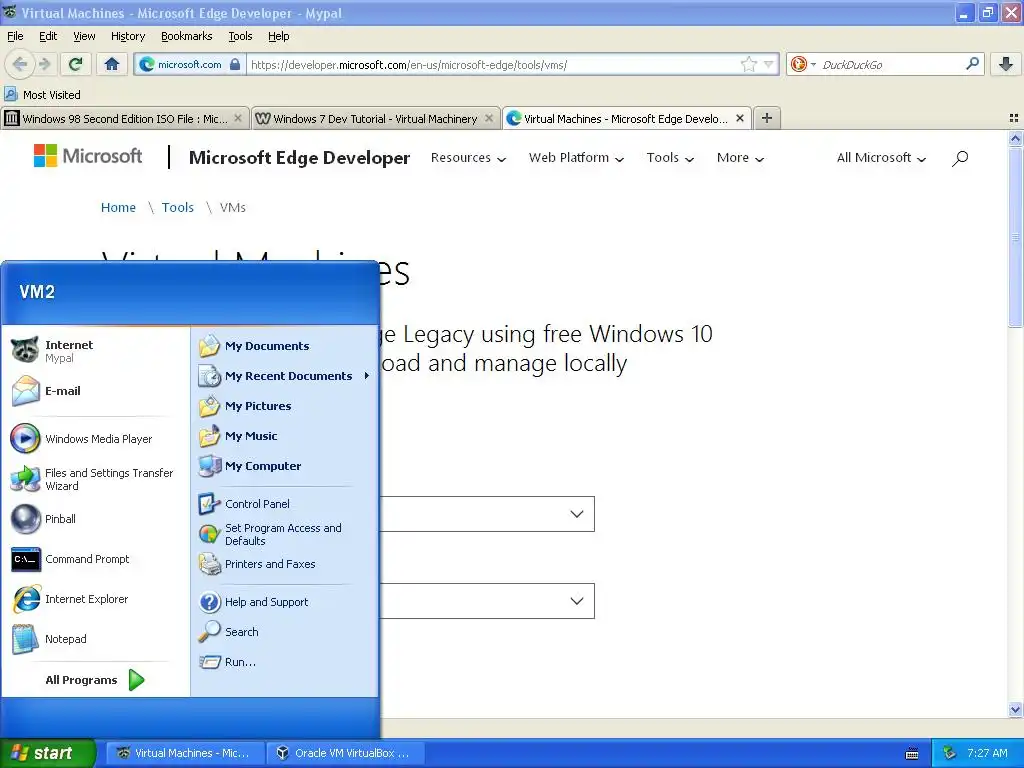The image size is (1024, 768).
Task: Open Notepad from the Start menu
Action: [95, 639]
